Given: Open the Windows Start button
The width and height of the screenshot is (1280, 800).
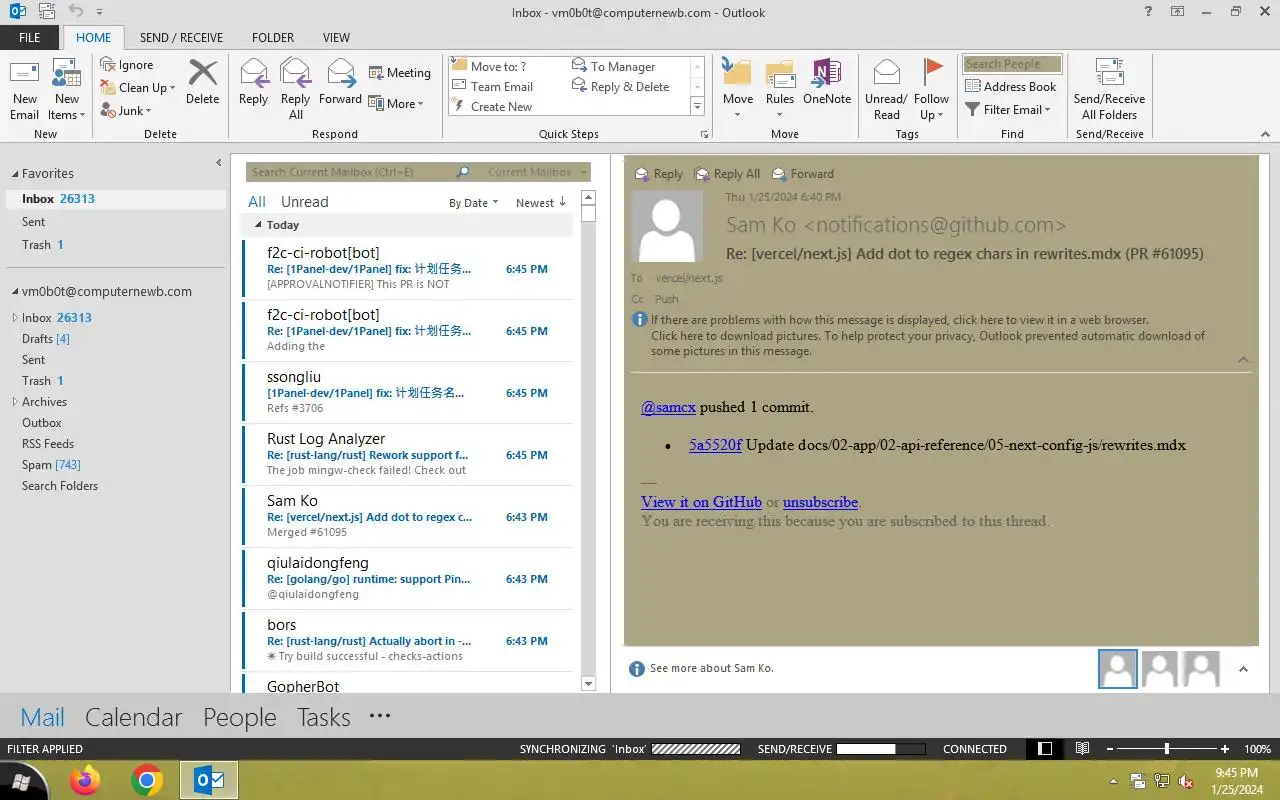Looking at the screenshot, I should pos(22,781).
